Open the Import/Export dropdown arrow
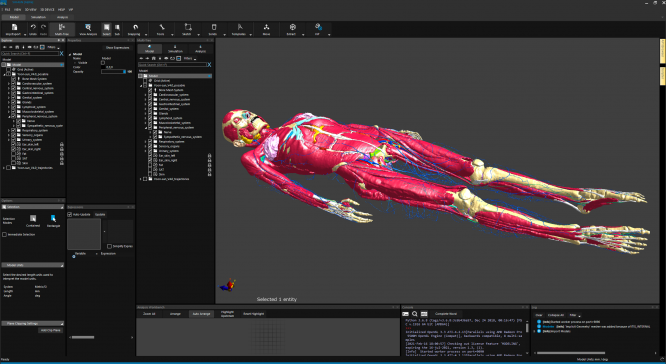 pos(25,34)
